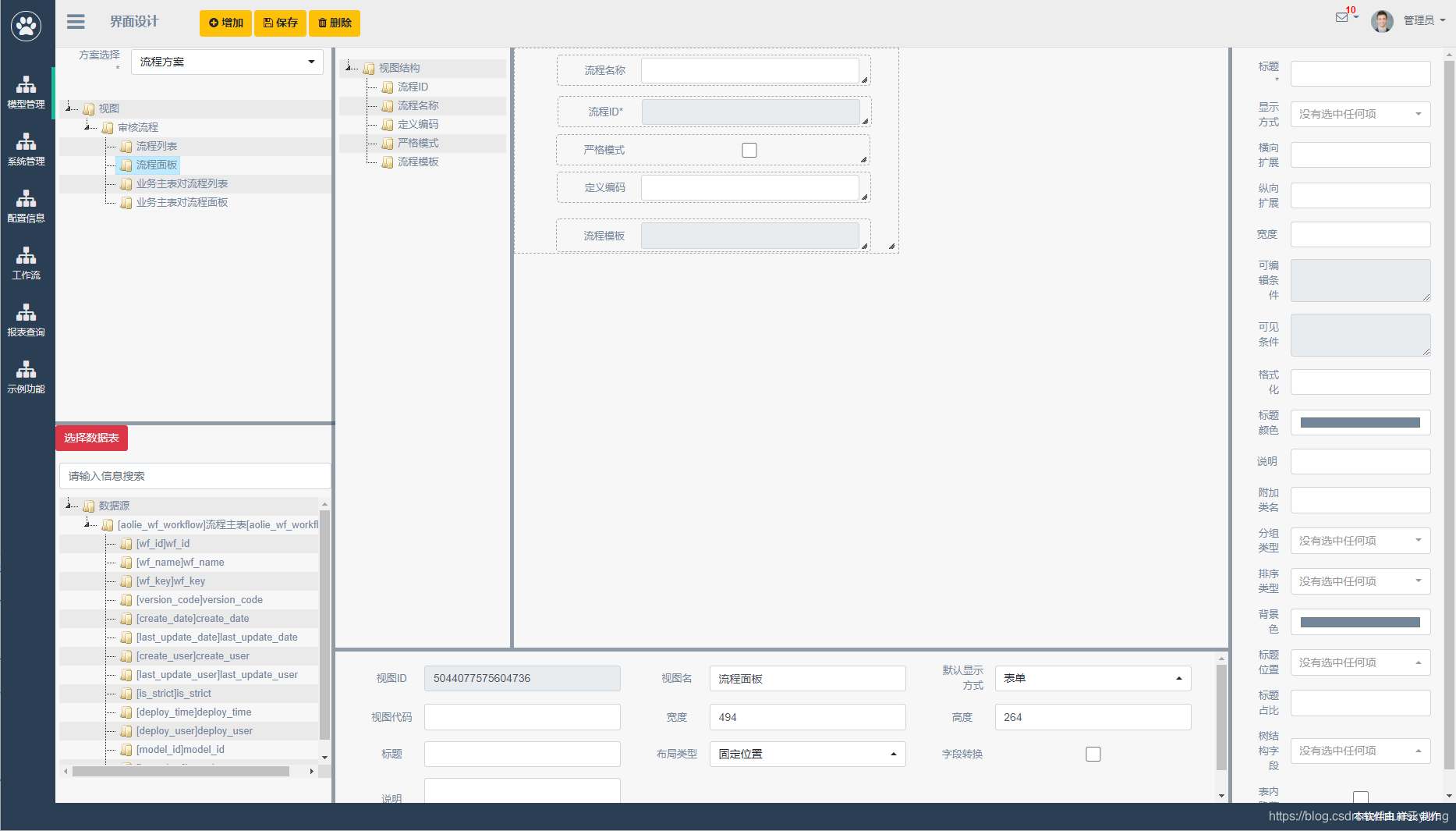Click folder icon next to 视图结构
This screenshot has width=1456, height=831.
pos(369,69)
